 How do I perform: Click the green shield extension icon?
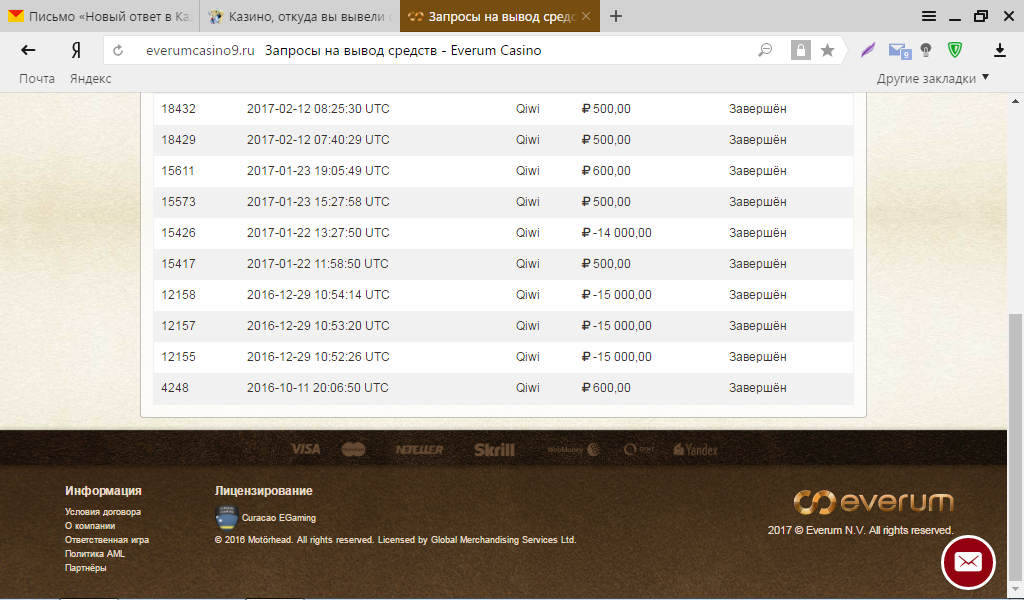tap(955, 50)
